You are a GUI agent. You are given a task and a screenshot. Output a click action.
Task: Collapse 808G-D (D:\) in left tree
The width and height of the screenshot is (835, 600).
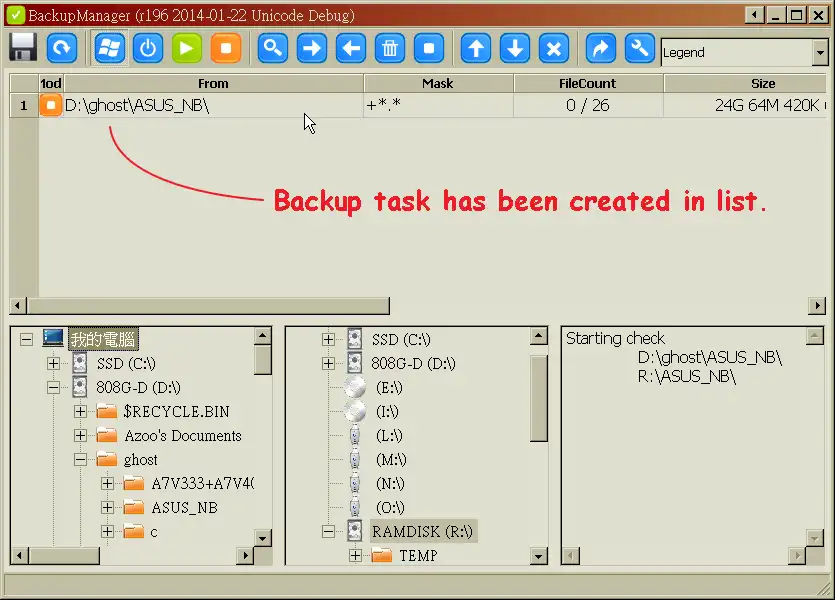[53, 388]
